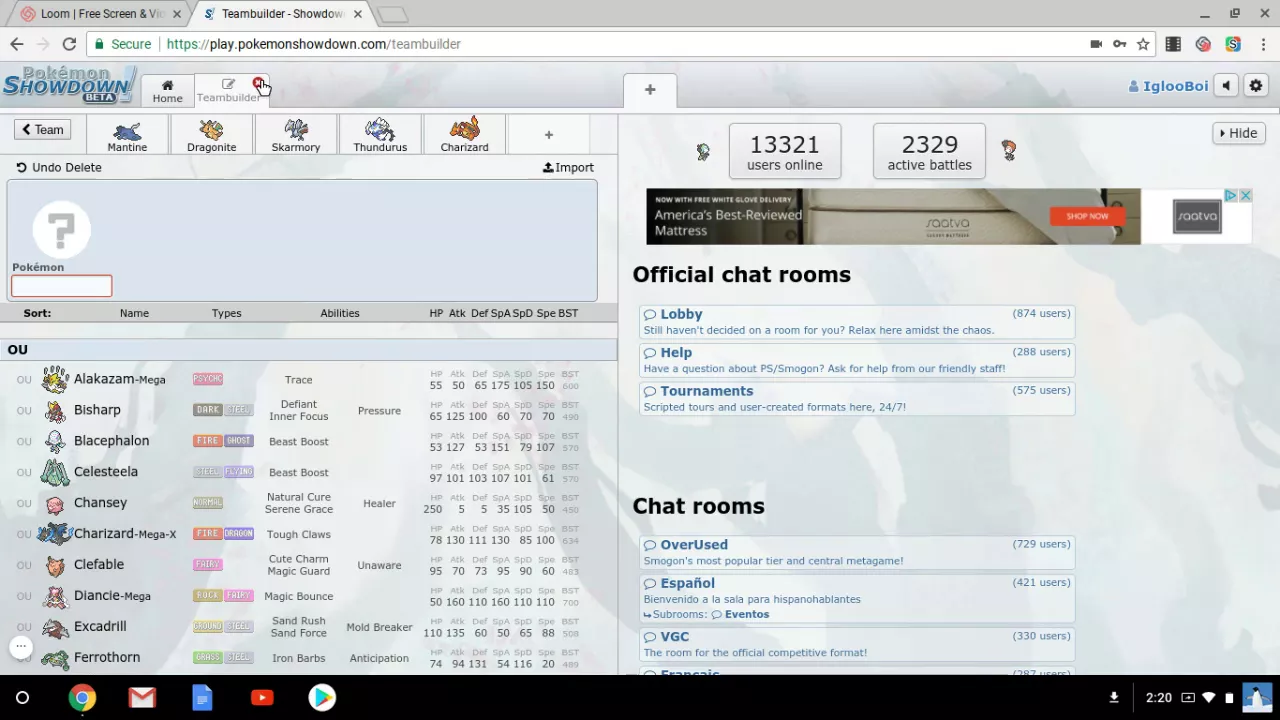Add new Pokémon slot with plus
Image resolution: width=1280 pixels, height=720 pixels.
click(548, 135)
